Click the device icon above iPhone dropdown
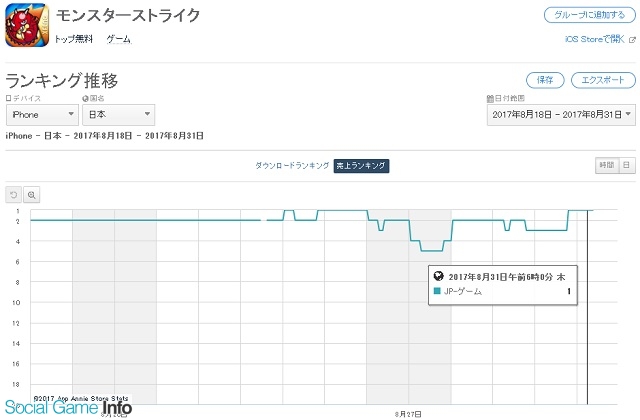The image size is (640, 420). click(9, 99)
